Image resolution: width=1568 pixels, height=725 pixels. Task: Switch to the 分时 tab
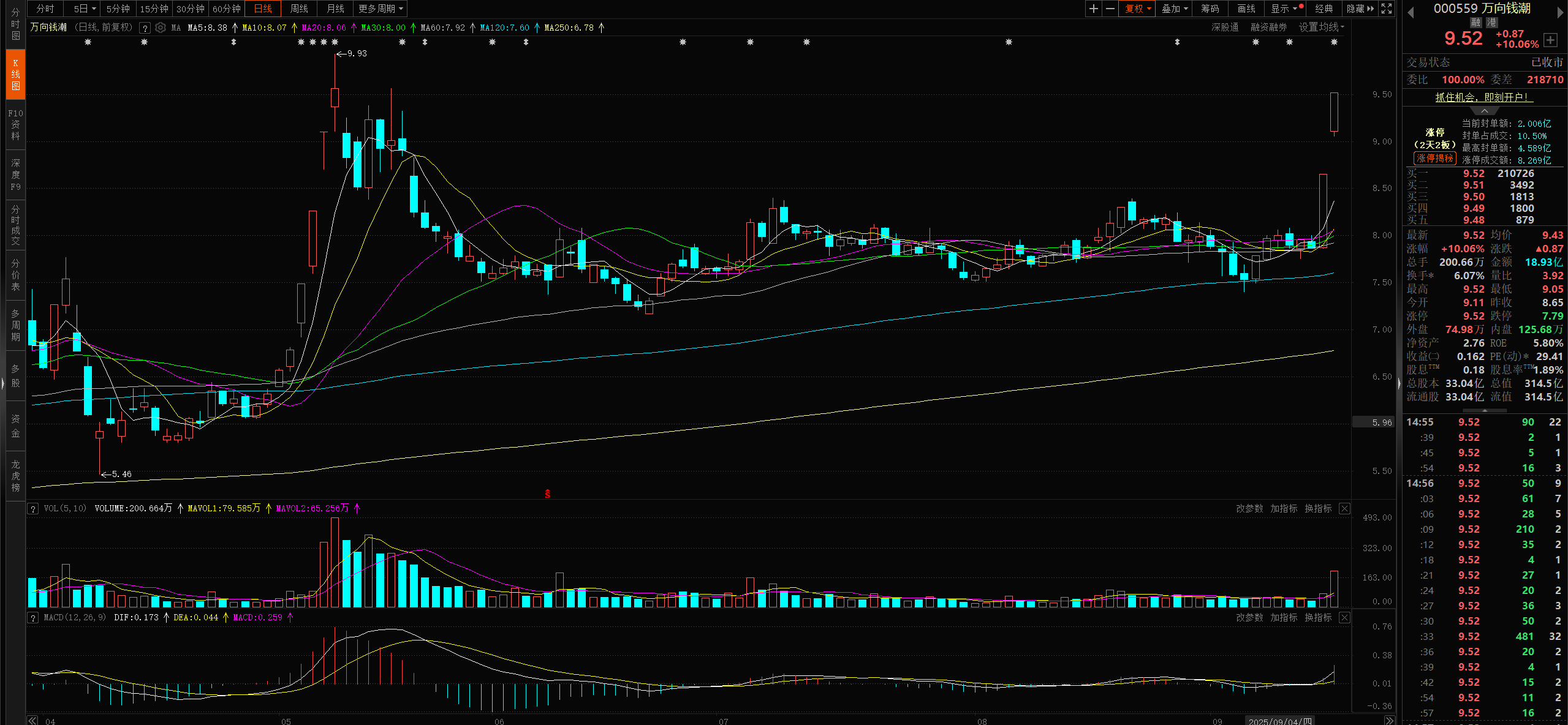[45, 9]
